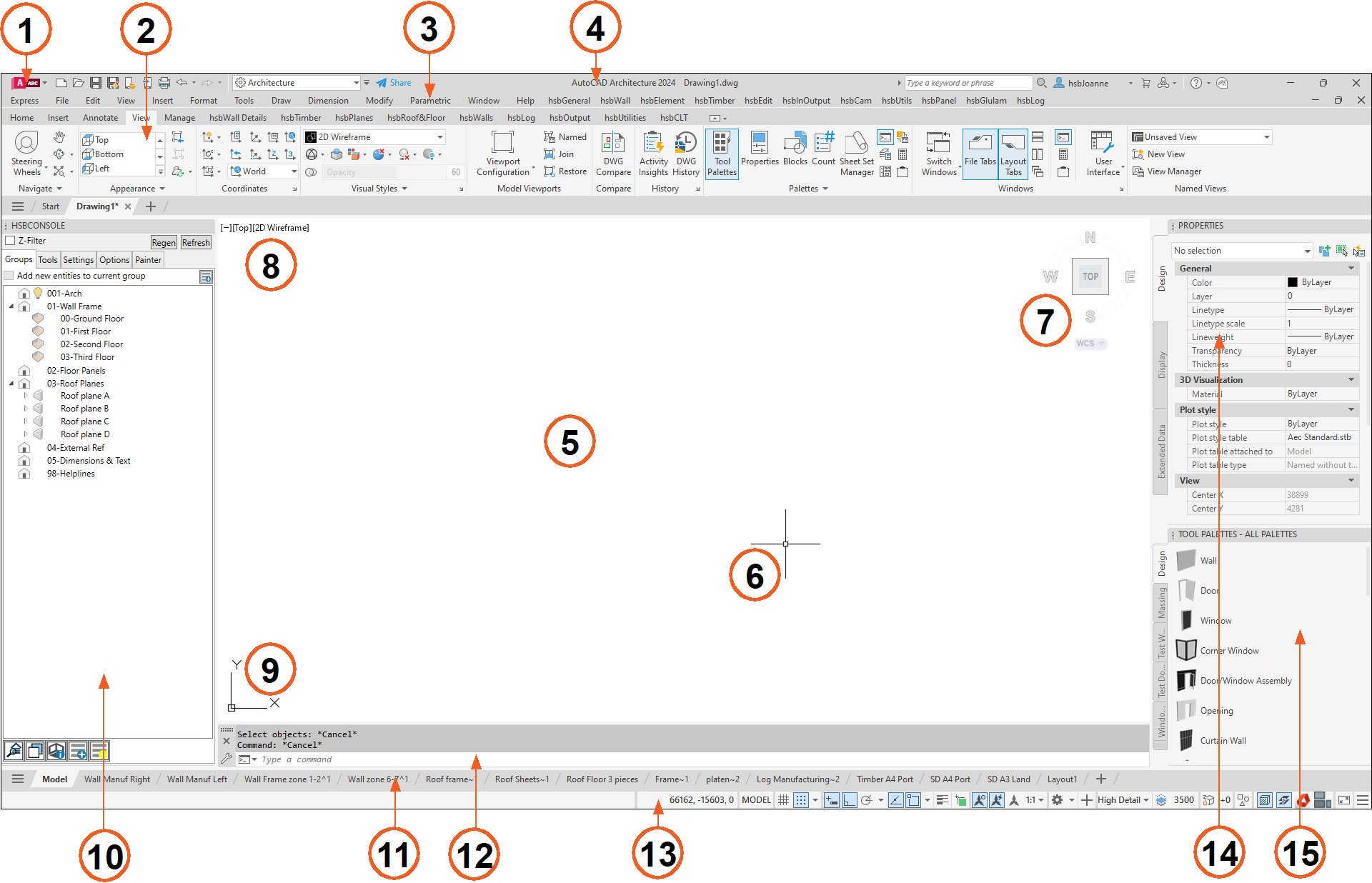1372x883 pixels.
Task: Switch to the Manage ribbon tab
Action: click(179, 118)
